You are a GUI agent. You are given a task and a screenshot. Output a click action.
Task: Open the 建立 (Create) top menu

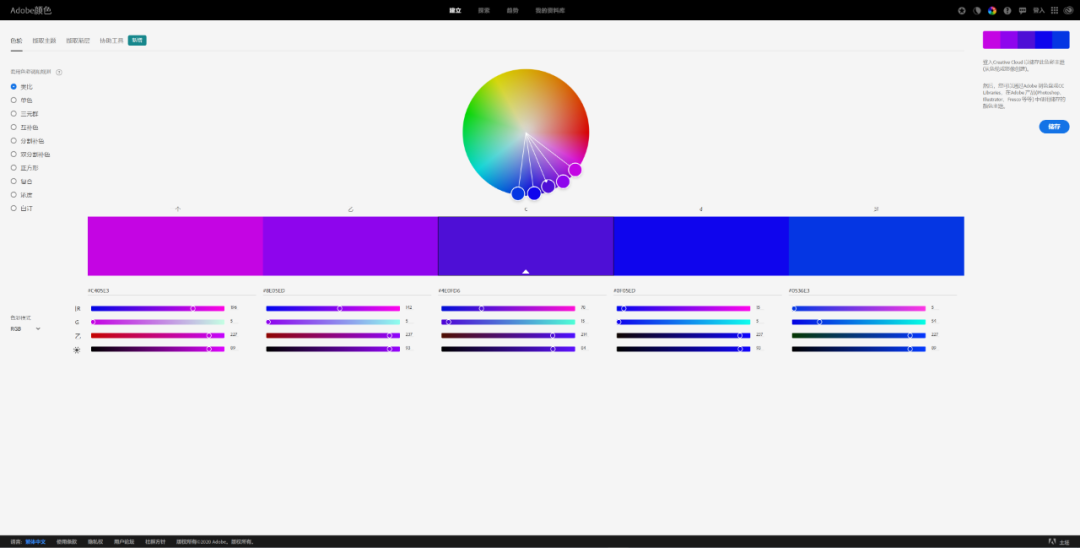tap(455, 10)
